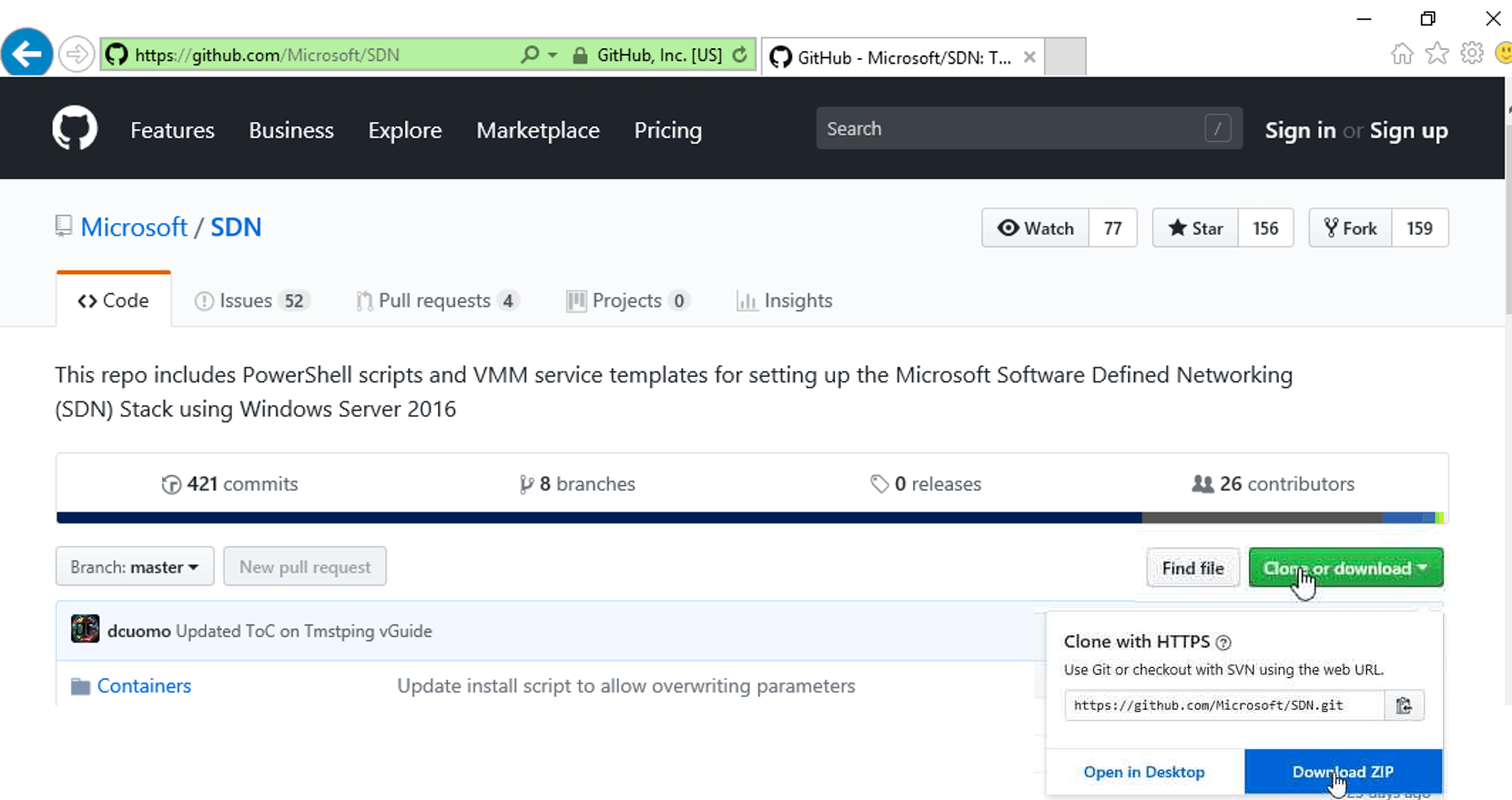Viewport: 1512px width, 800px height.
Task: Click the GitHub octocat logo
Action: coord(75,128)
